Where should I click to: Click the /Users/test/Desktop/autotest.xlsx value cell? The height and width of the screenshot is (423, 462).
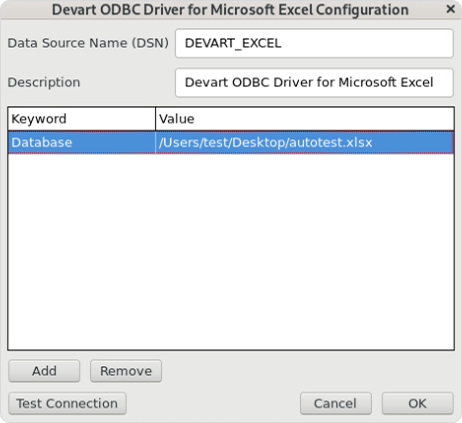(305, 143)
